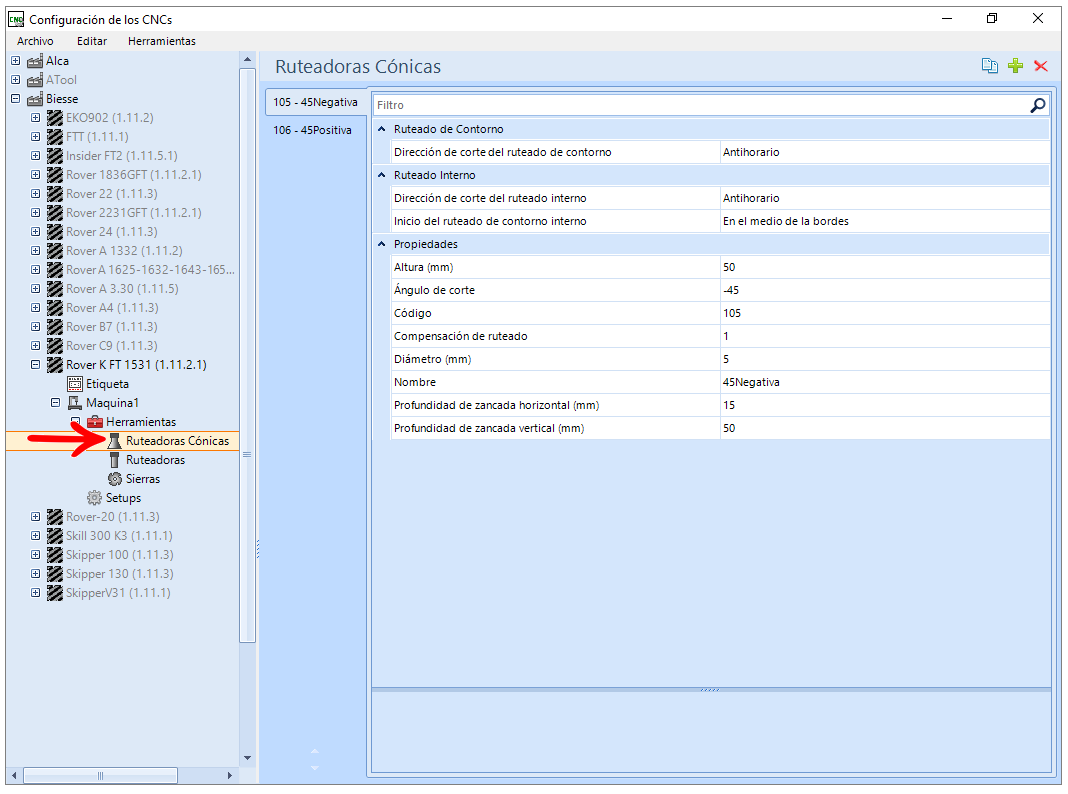Click the SkipperV31 machine icon

pyautogui.click(x=54, y=593)
